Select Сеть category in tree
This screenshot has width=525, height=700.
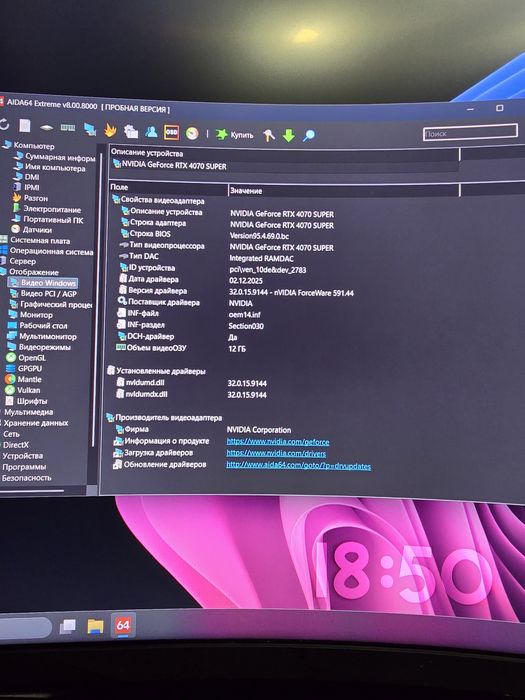pyautogui.click(x=10, y=433)
